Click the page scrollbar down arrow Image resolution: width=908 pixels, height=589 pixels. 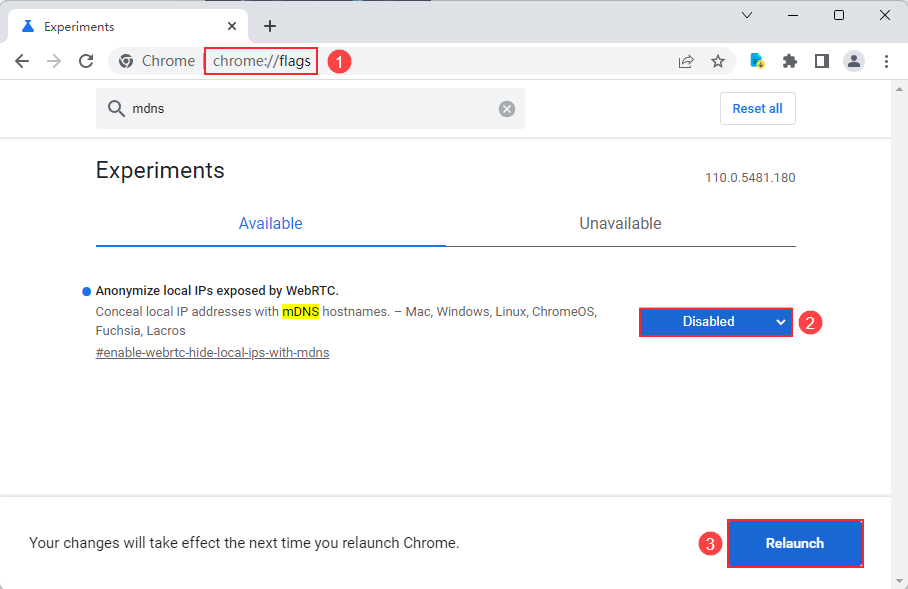899,581
